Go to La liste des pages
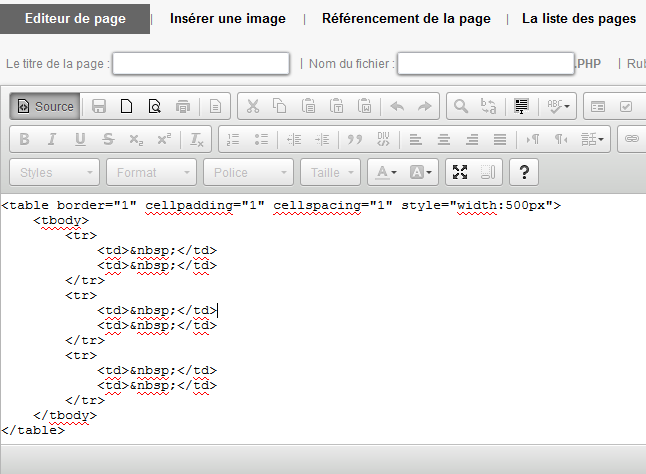 pyautogui.click(x=578, y=18)
